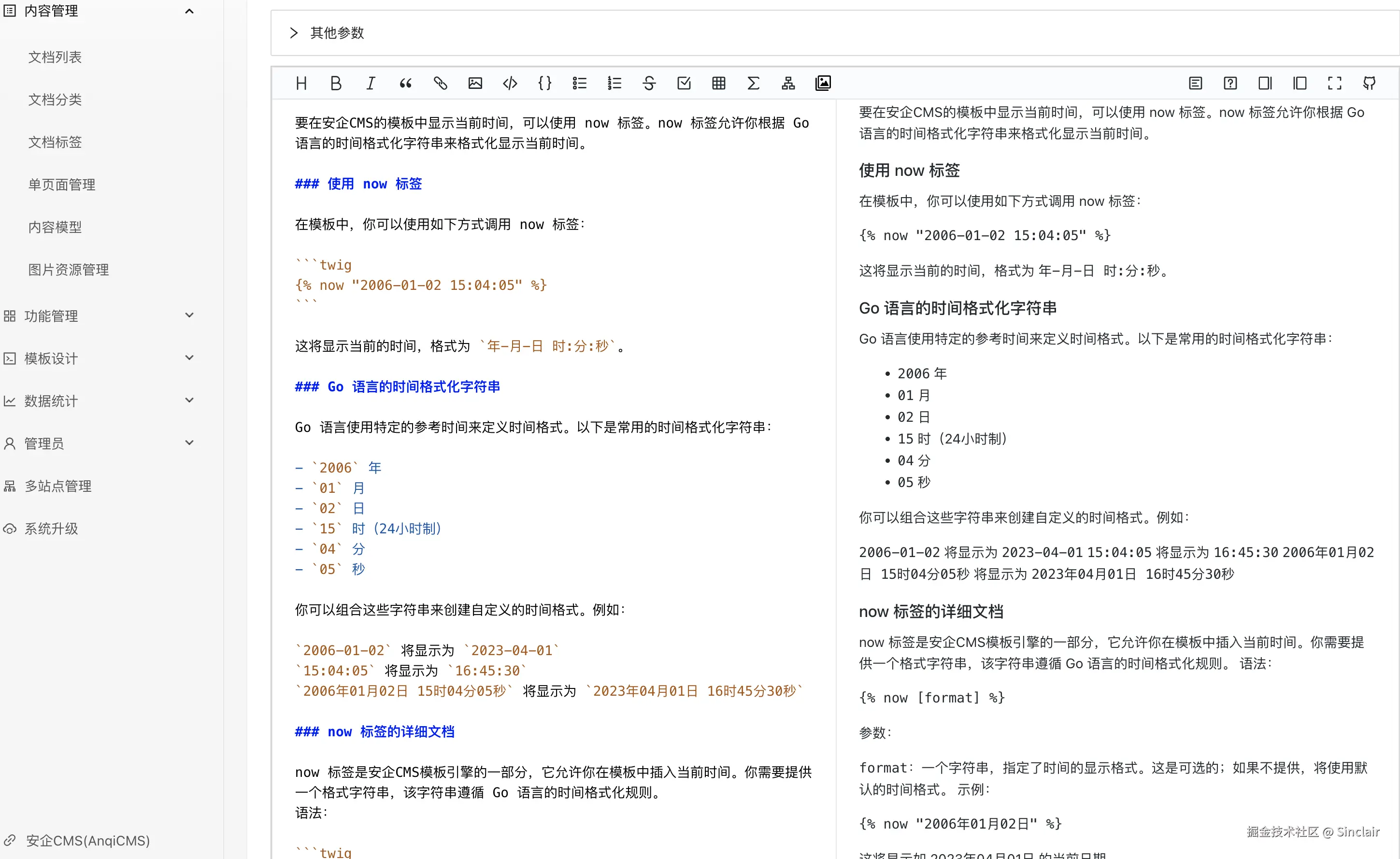Image resolution: width=1400 pixels, height=859 pixels.
Task: Toggle bold formatting in the editor toolbar
Action: 336,84
